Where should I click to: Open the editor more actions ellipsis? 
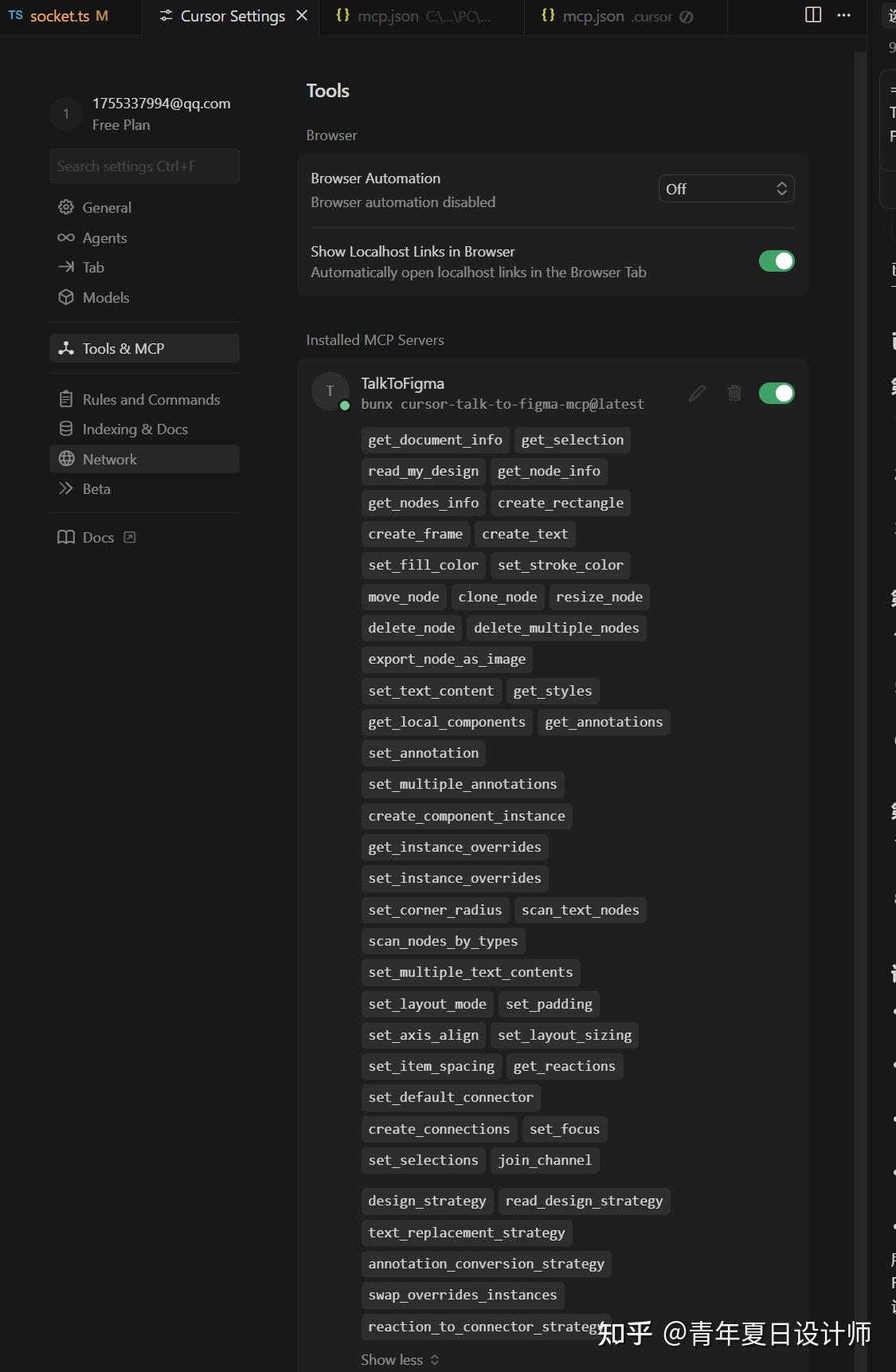point(844,15)
